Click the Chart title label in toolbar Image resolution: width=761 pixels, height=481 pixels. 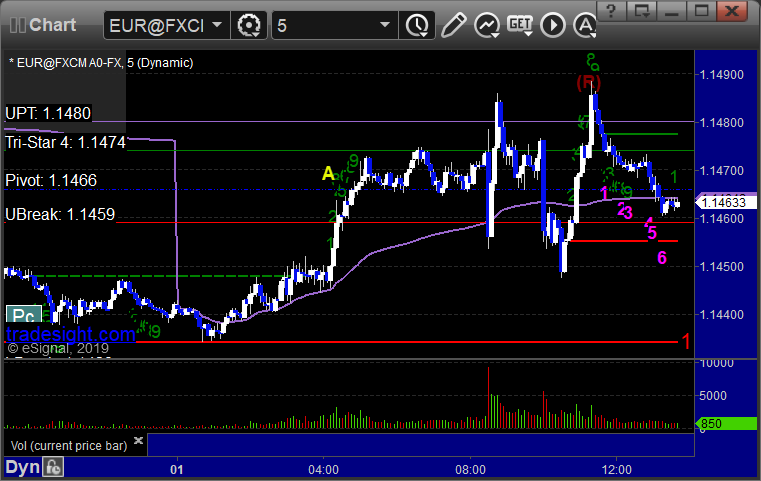click(x=53, y=25)
